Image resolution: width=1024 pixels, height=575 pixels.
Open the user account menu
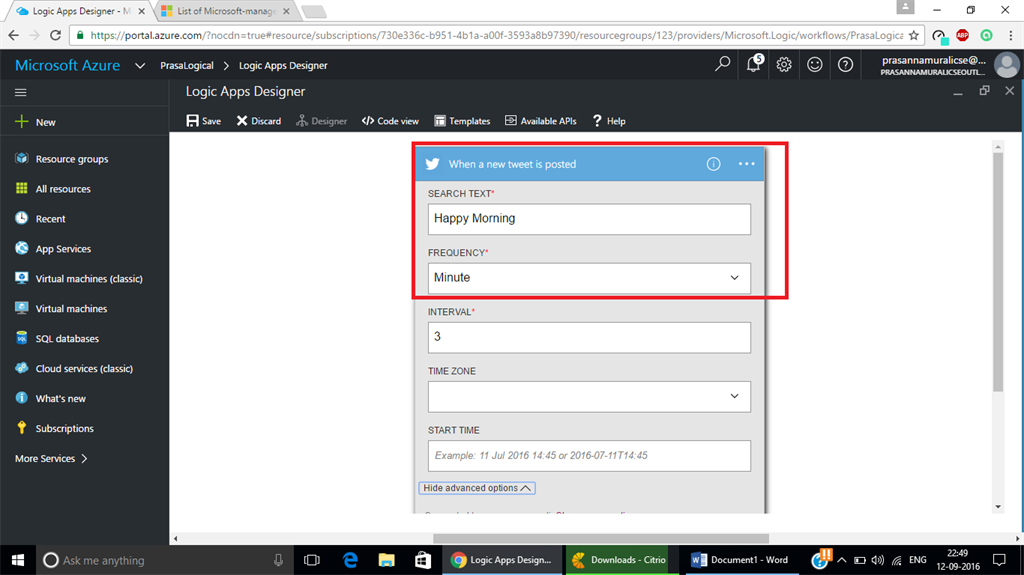coord(949,65)
